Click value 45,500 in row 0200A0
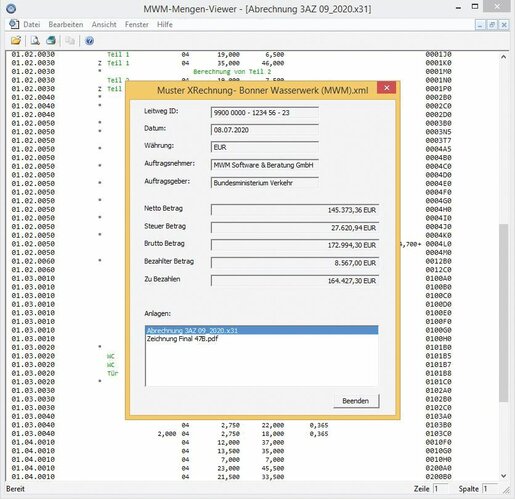Viewport: 515px width, 500px height. coord(273,468)
